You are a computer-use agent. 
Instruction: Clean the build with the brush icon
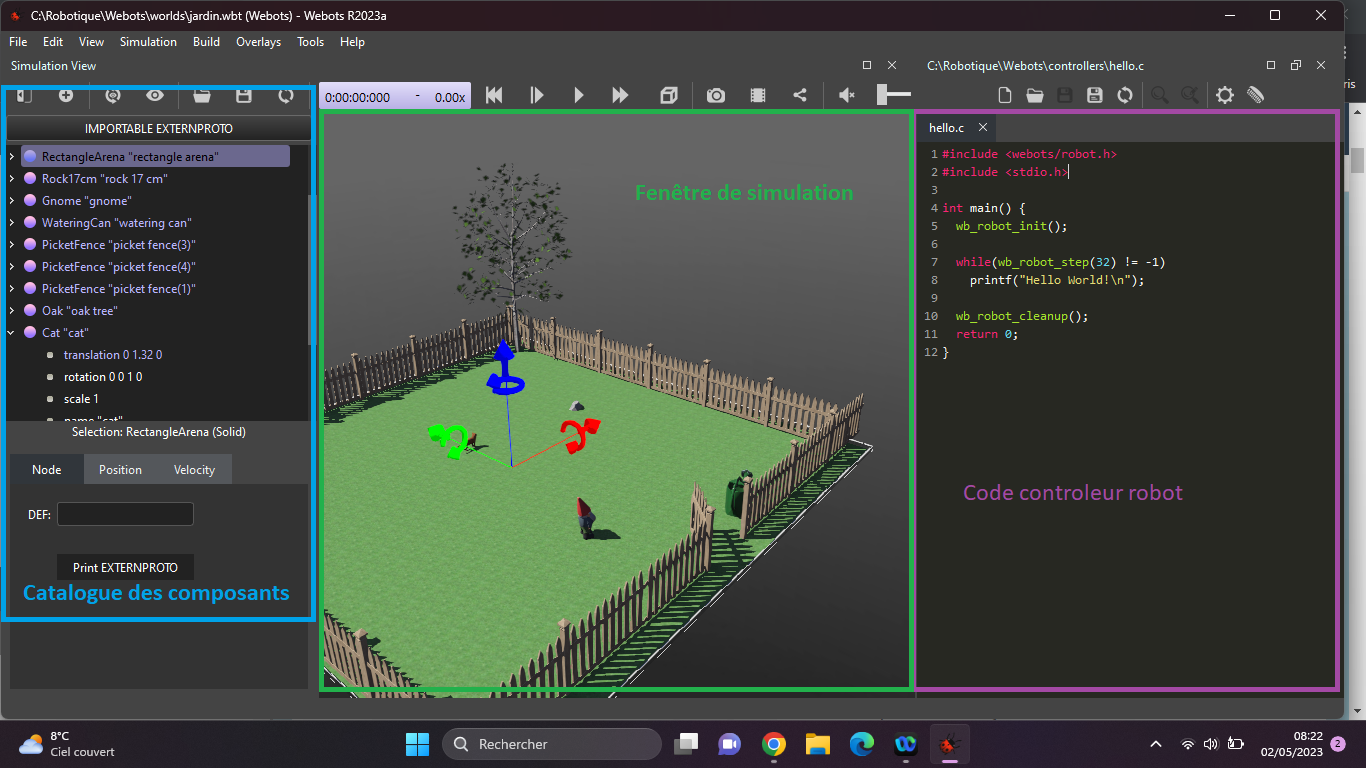pyautogui.click(x=1256, y=96)
